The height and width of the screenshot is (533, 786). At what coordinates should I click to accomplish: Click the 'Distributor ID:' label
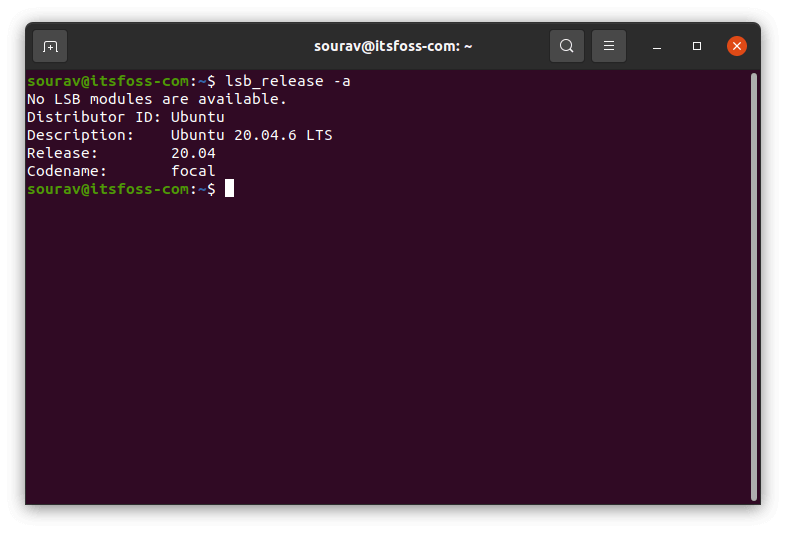[x=94, y=117]
